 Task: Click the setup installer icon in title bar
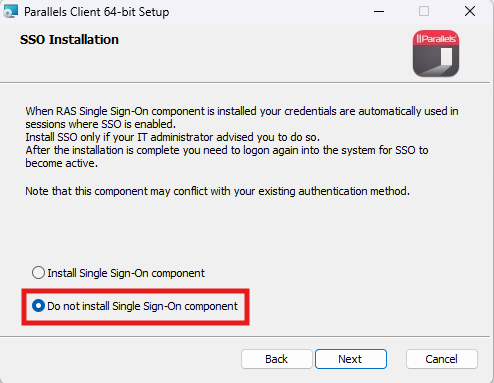[10, 12]
